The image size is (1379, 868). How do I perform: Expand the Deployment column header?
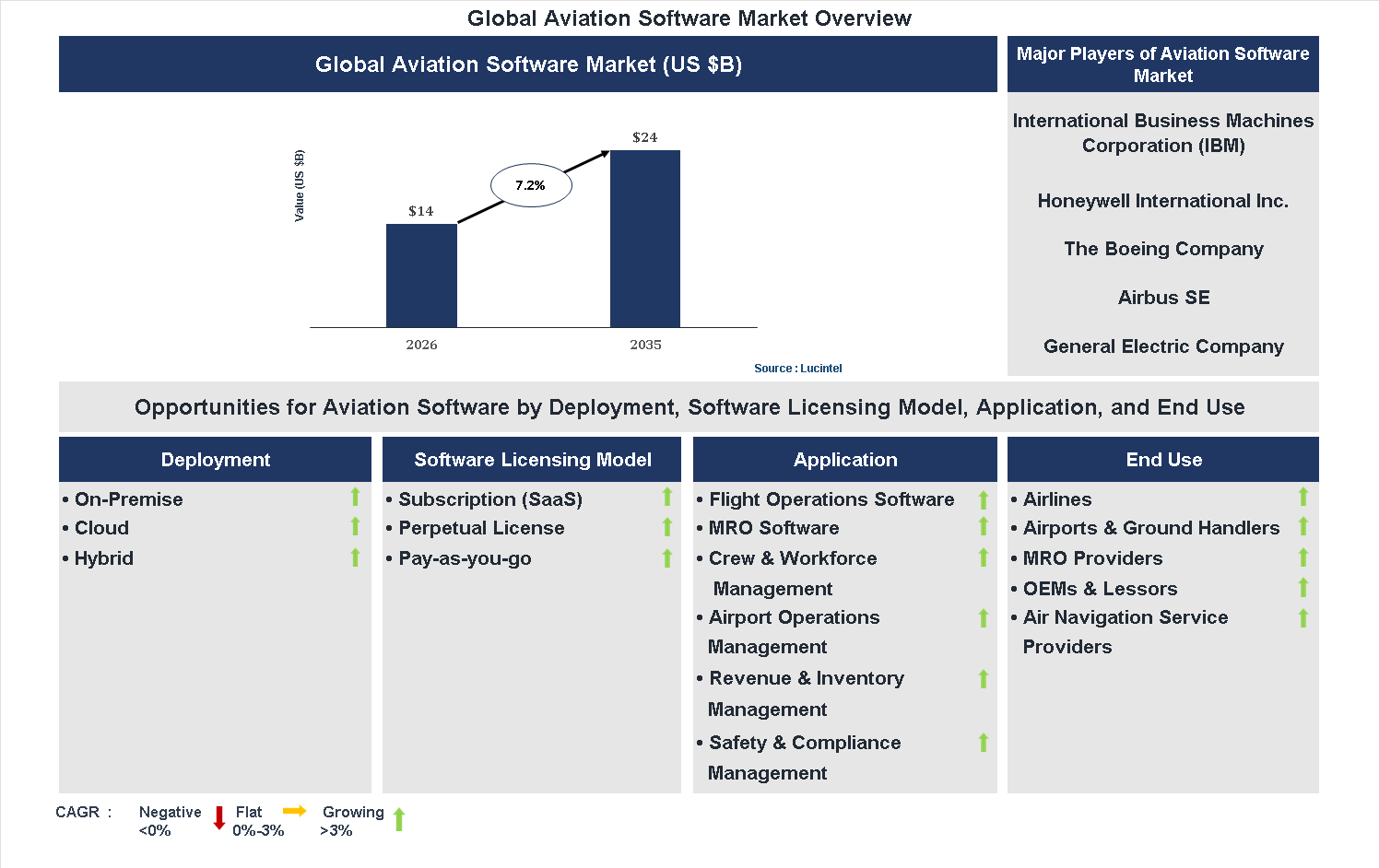[x=215, y=459]
